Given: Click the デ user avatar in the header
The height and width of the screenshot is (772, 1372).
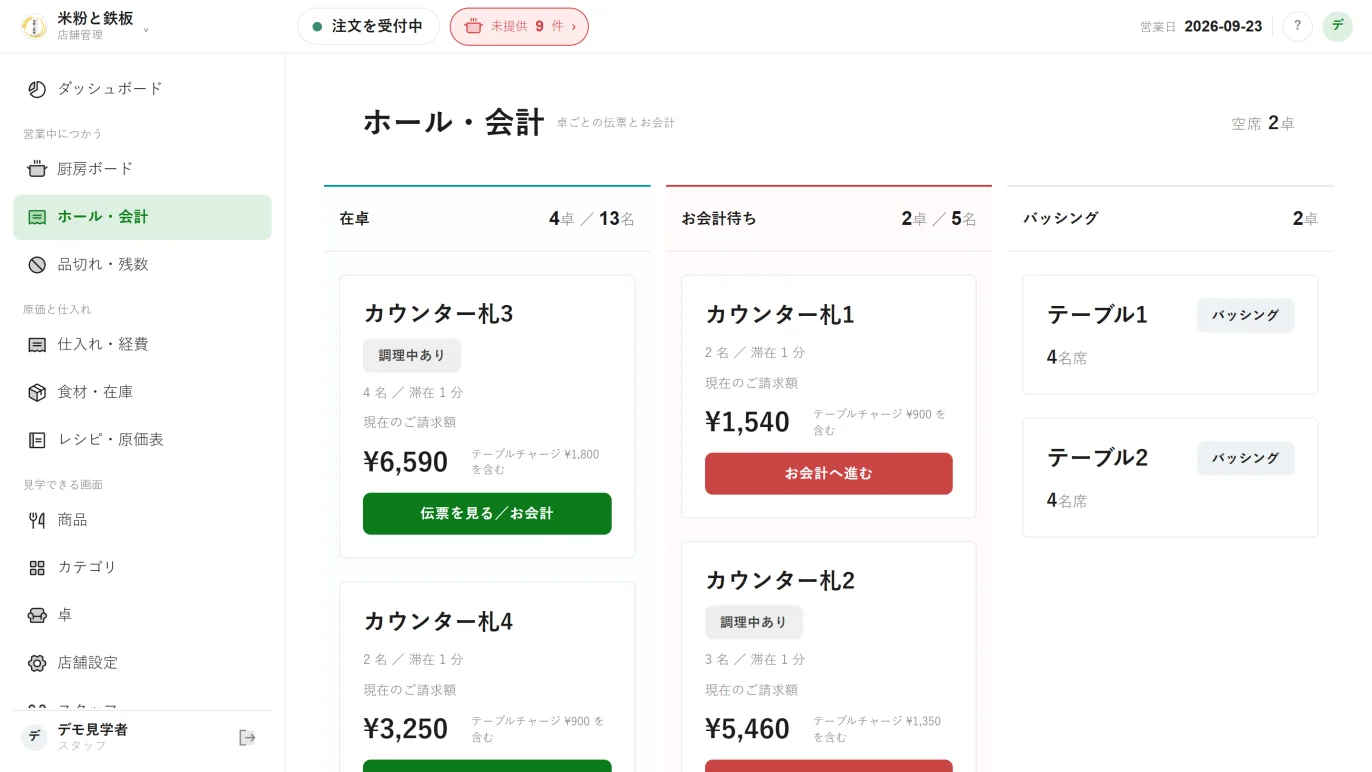Looking at the screenshot, I should tap(1337, 27).
